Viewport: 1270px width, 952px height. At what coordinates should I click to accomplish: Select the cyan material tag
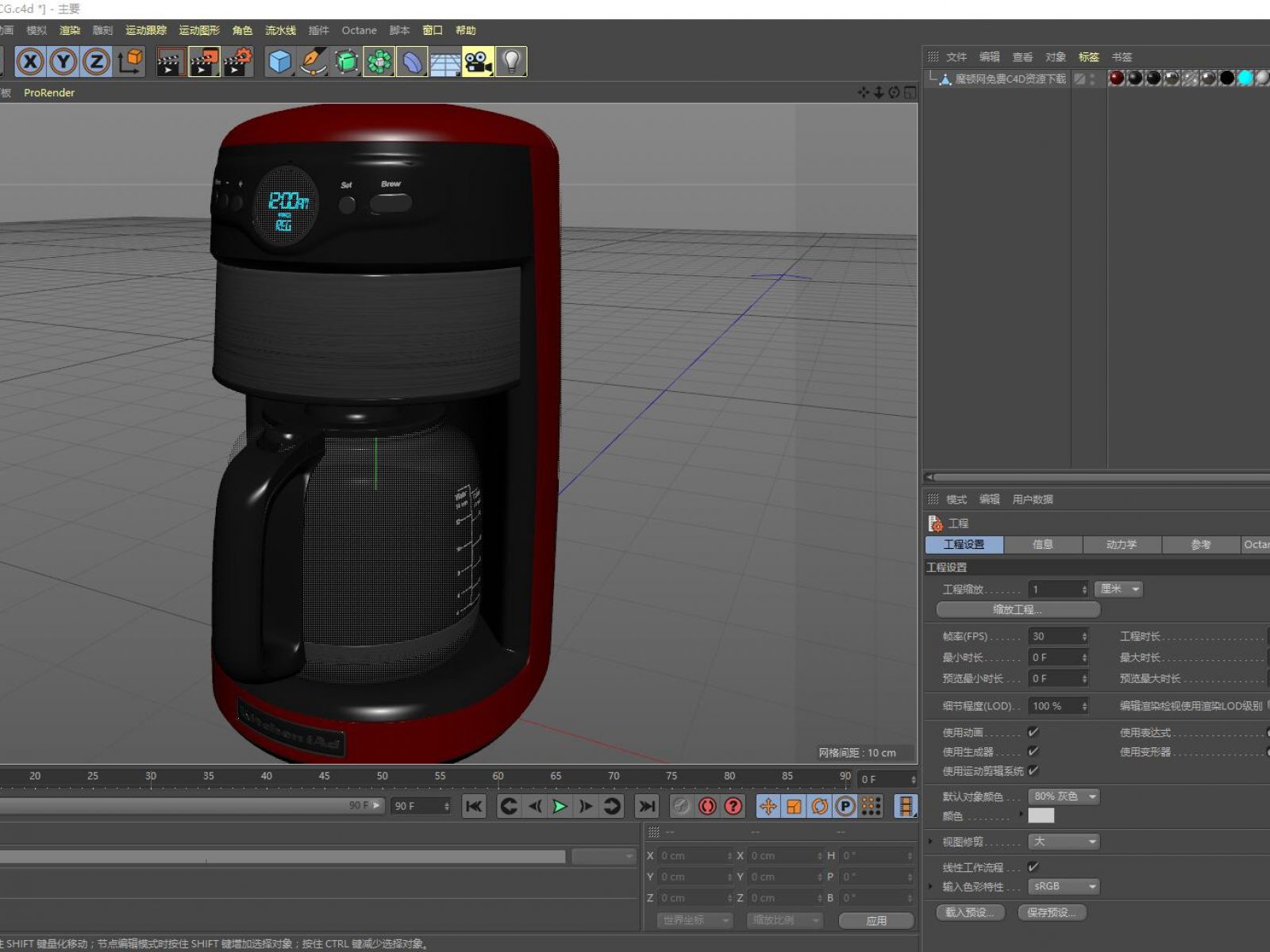pos(1245,78)
